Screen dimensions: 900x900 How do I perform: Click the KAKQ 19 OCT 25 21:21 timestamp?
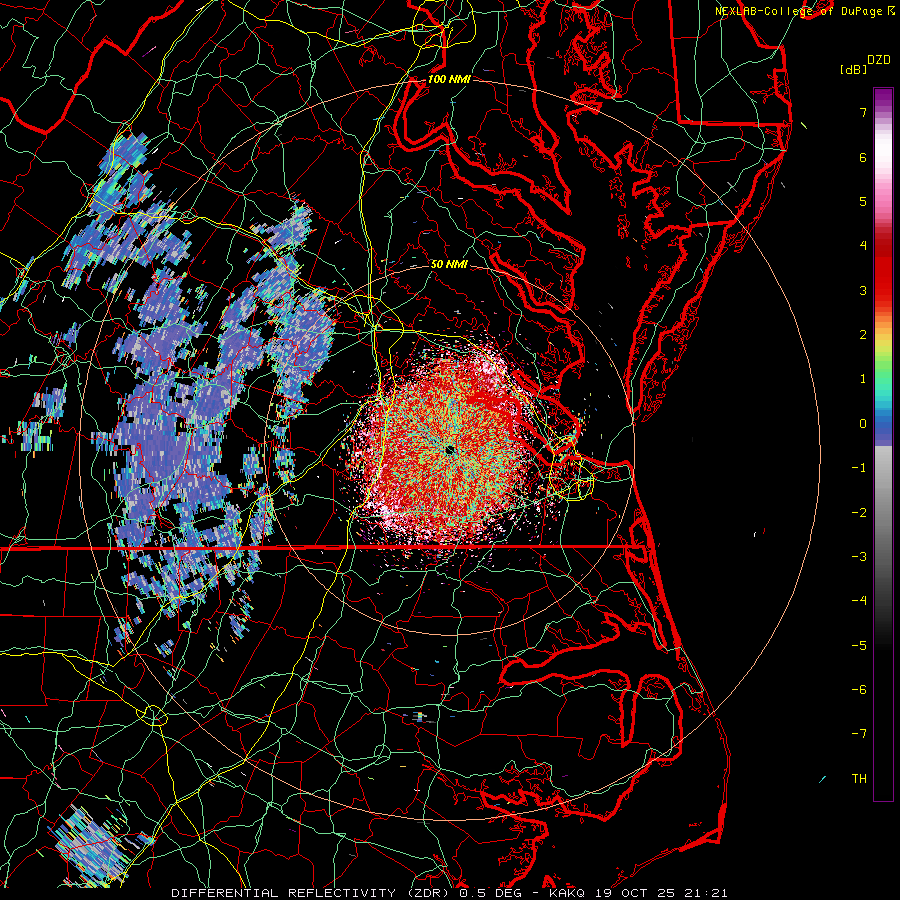[x=638, y=893]
